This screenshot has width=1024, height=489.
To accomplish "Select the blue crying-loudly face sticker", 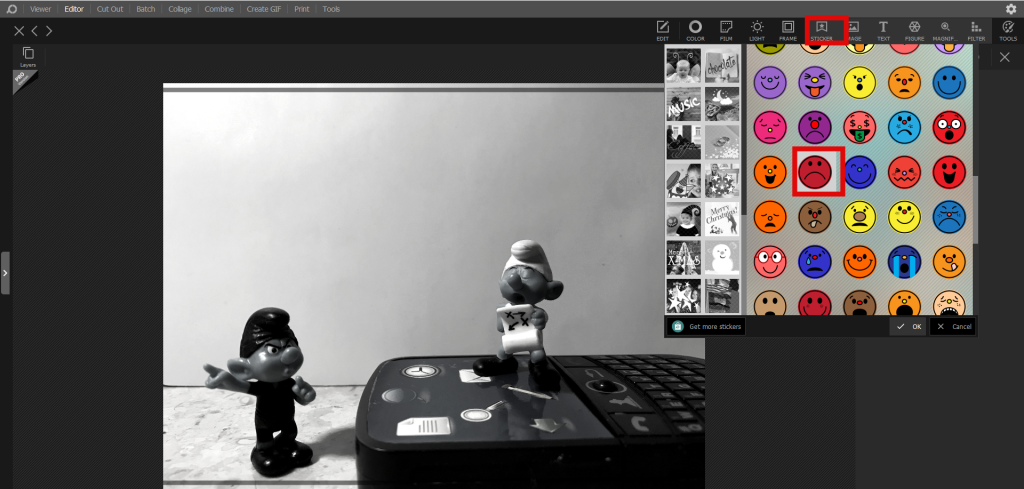I will point(904,262).
